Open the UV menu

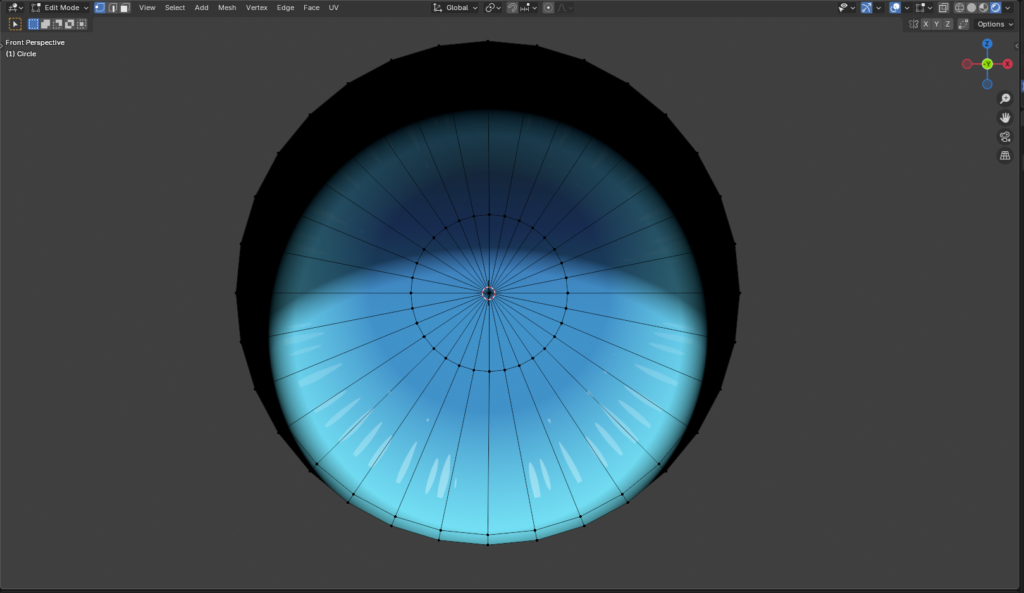334,8
